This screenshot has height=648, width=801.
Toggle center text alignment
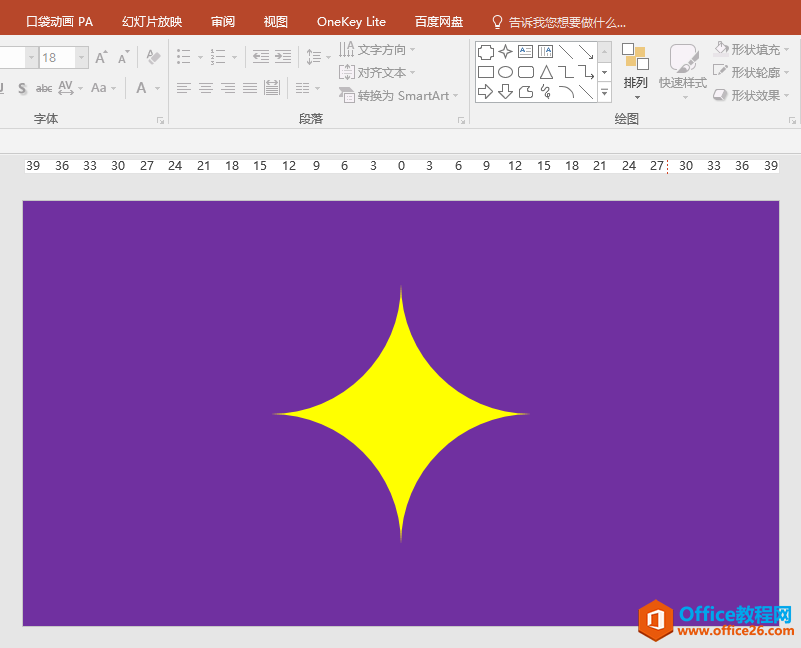click(x=206, y=88)
